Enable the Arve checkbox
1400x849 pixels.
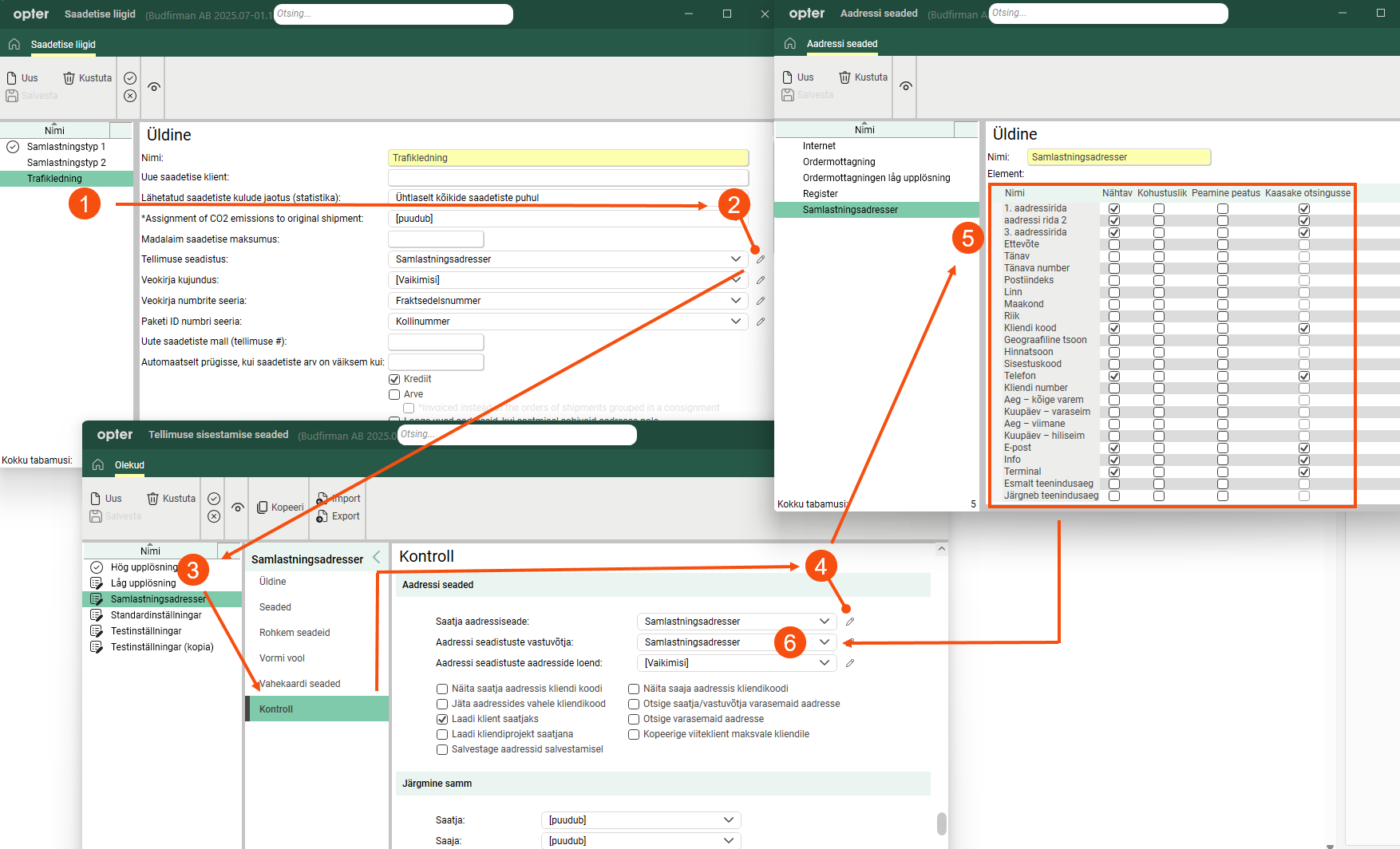(x=394, y=394)
